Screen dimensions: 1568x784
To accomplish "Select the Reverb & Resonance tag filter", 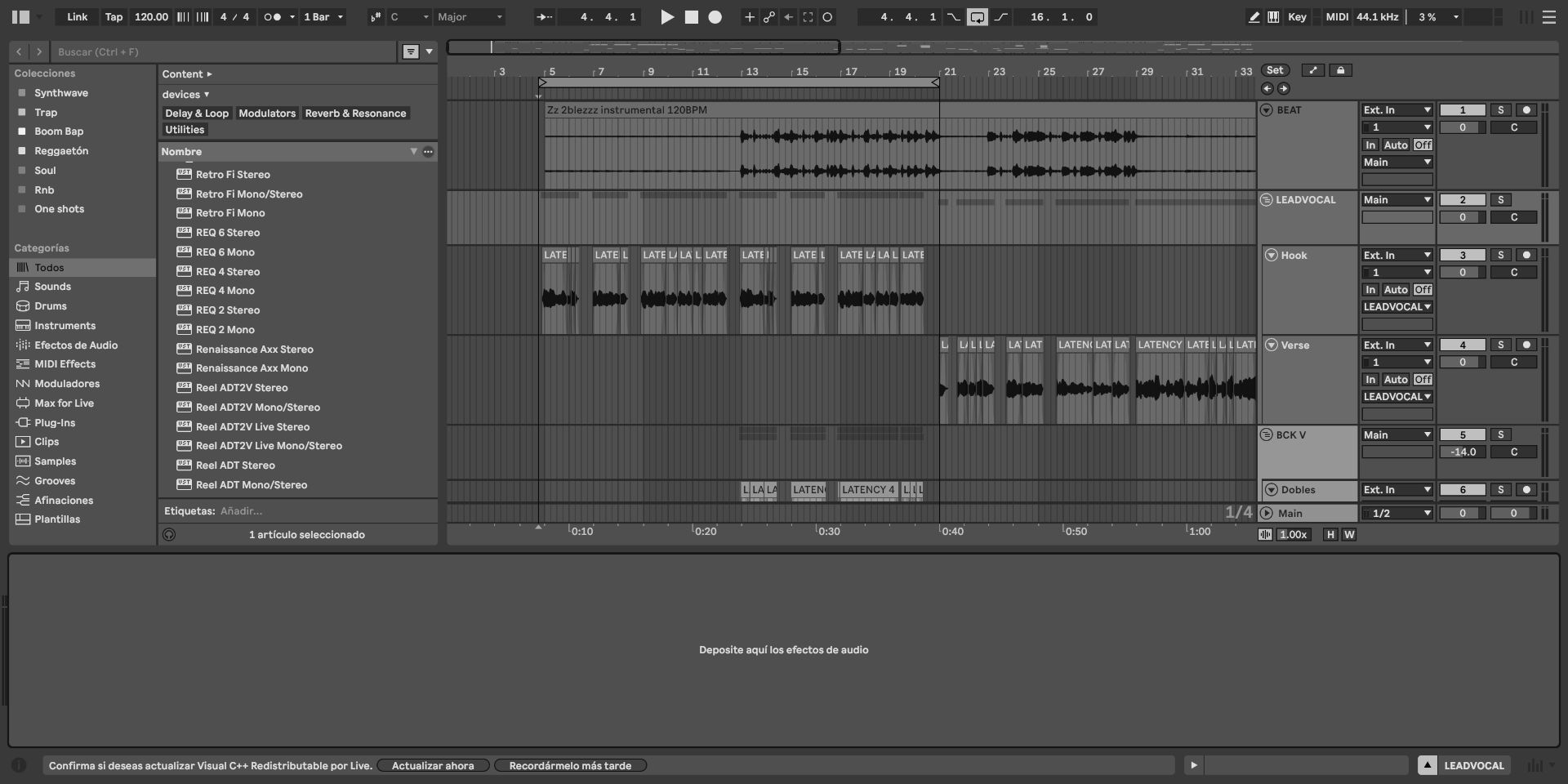I will click(x=355, y=114).
